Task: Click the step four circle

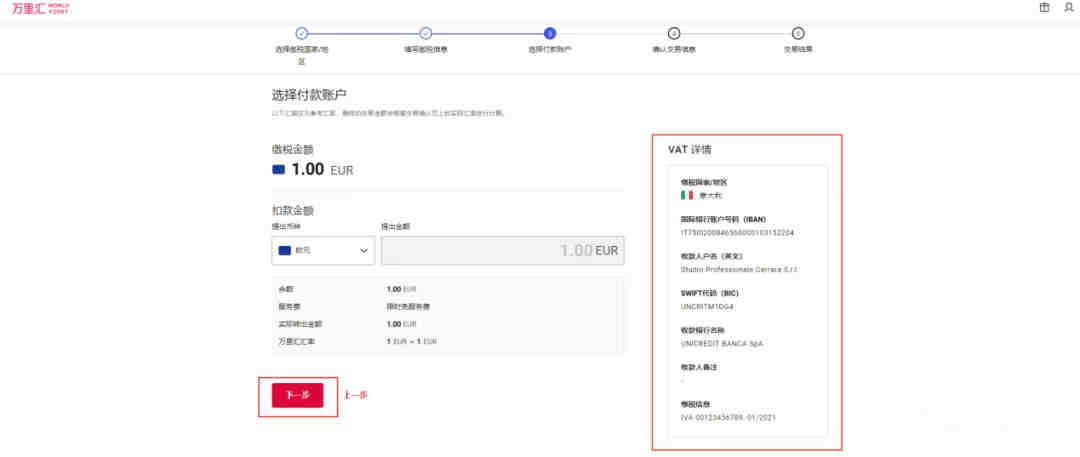Action: point(674,33)
